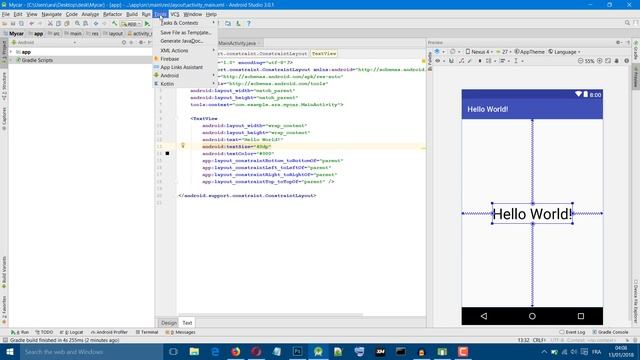Open the Android submenu in Tools menu

pyautogui.click(x=185, y=76)
